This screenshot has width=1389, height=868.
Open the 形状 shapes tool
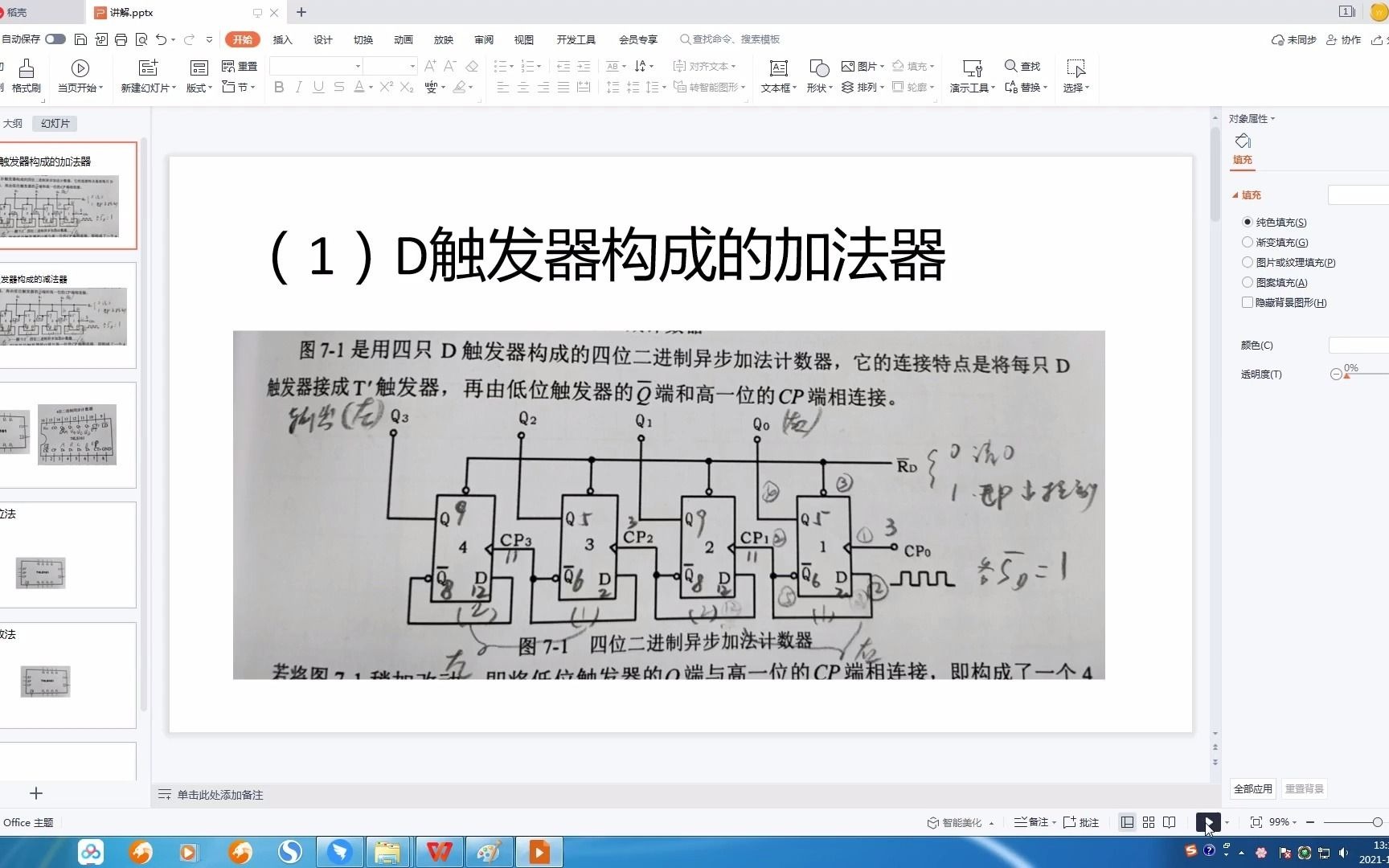pyautogui.click(x=816, y=76)
